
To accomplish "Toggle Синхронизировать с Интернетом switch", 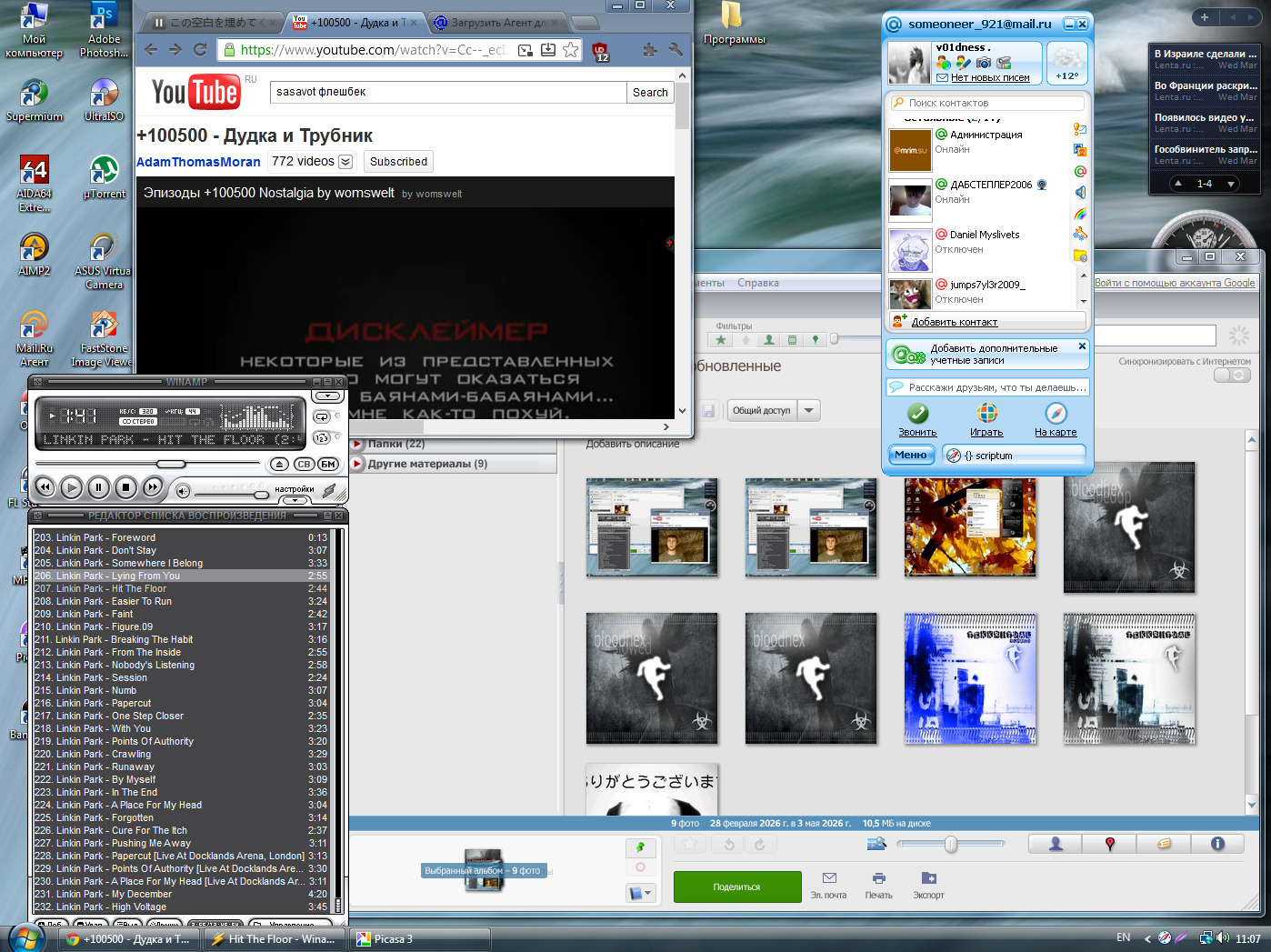I will click(x=1233, y=376).
